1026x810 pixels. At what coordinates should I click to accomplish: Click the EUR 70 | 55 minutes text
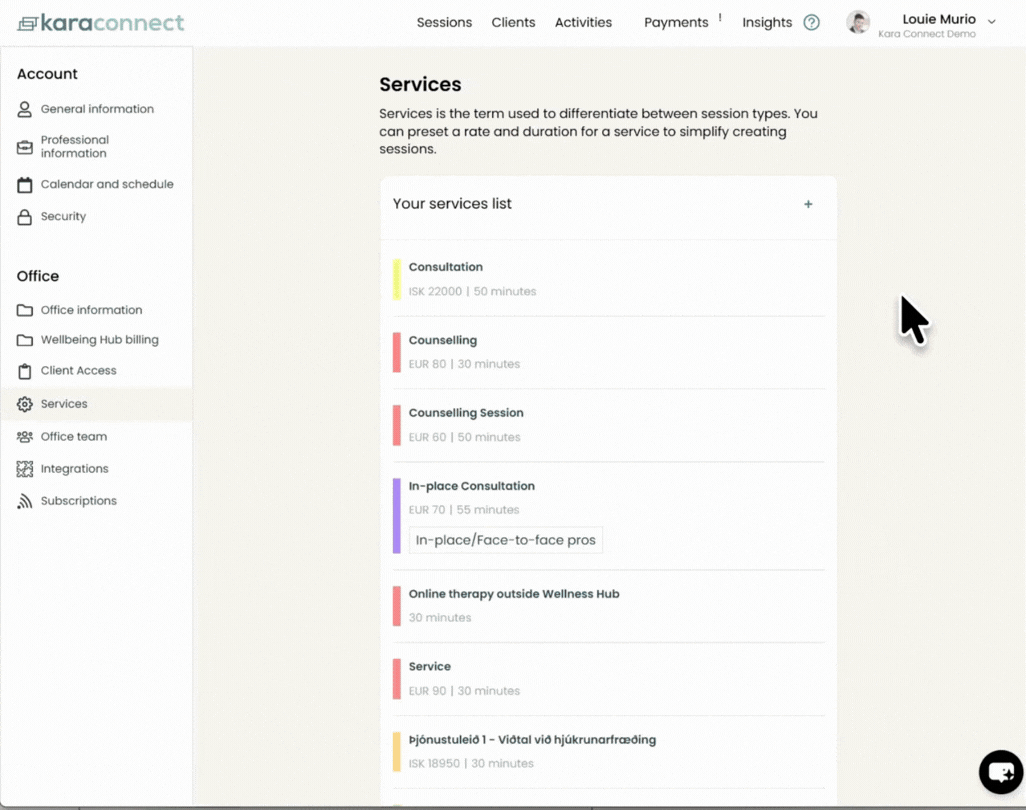(464, 510)
